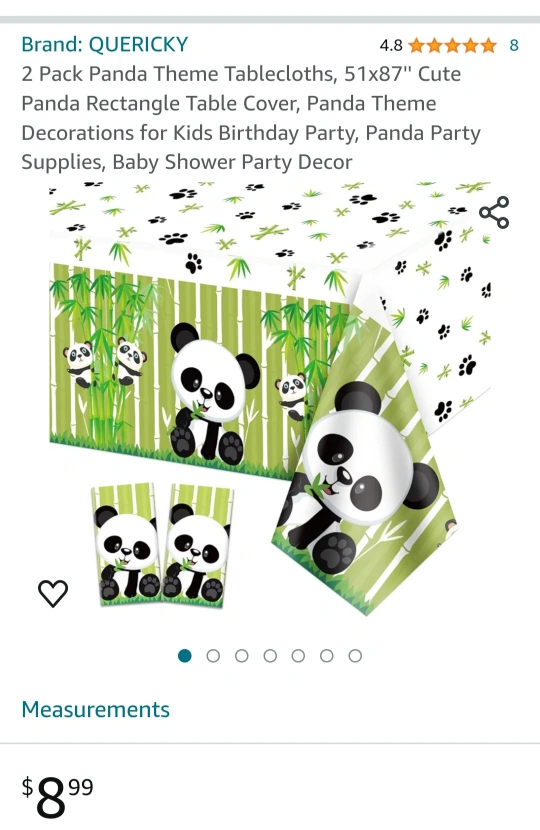Select the first image carousel dot

(185, 656)
